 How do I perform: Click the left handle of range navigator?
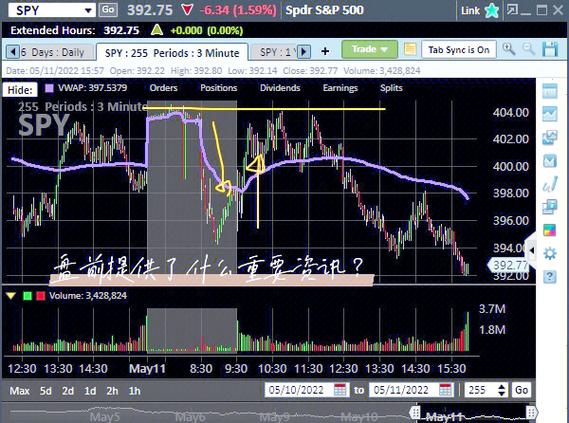(415, 412)
